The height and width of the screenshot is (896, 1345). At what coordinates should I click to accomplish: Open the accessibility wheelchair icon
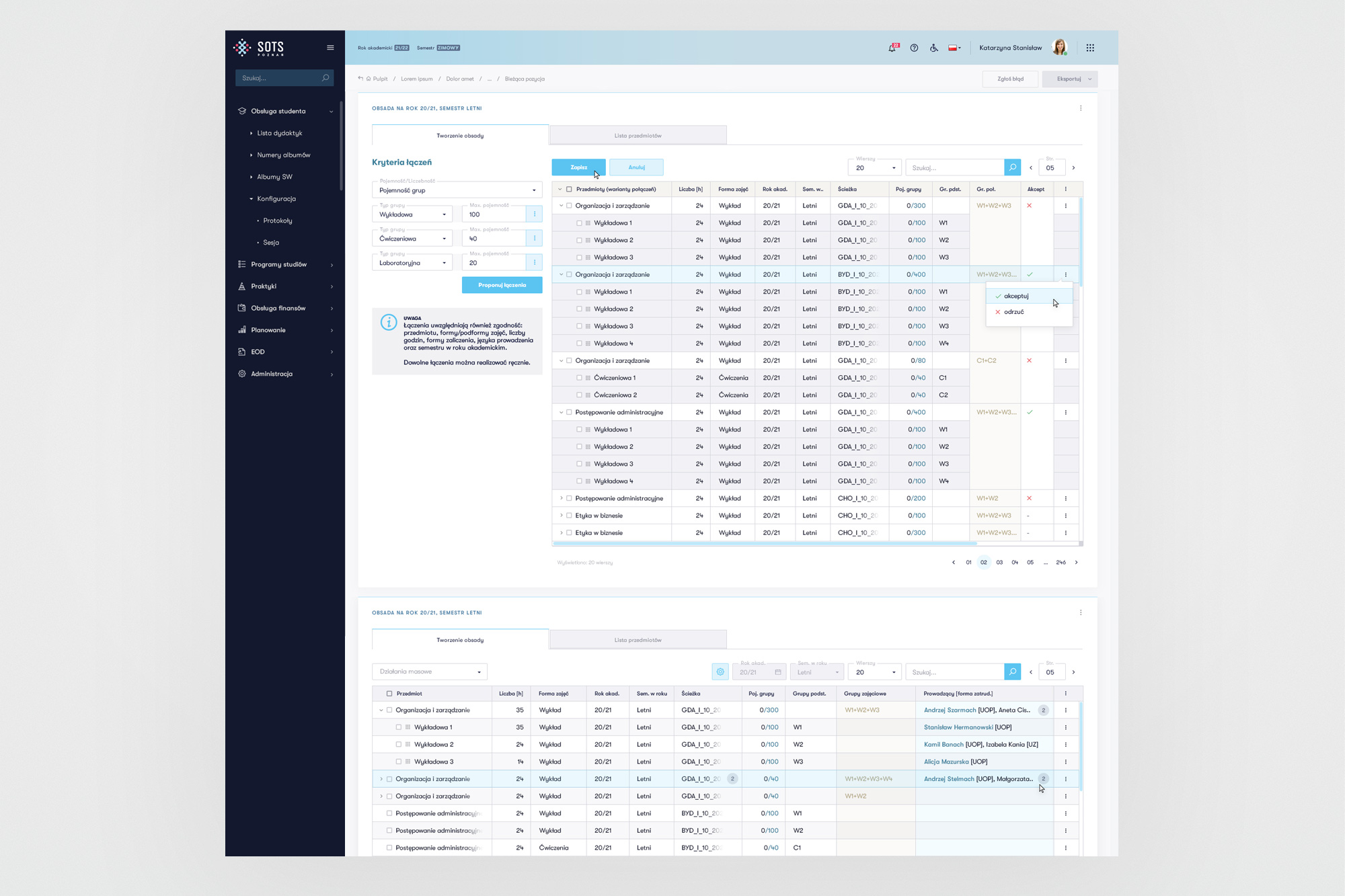pyautogui.click(x=934, y=48)
